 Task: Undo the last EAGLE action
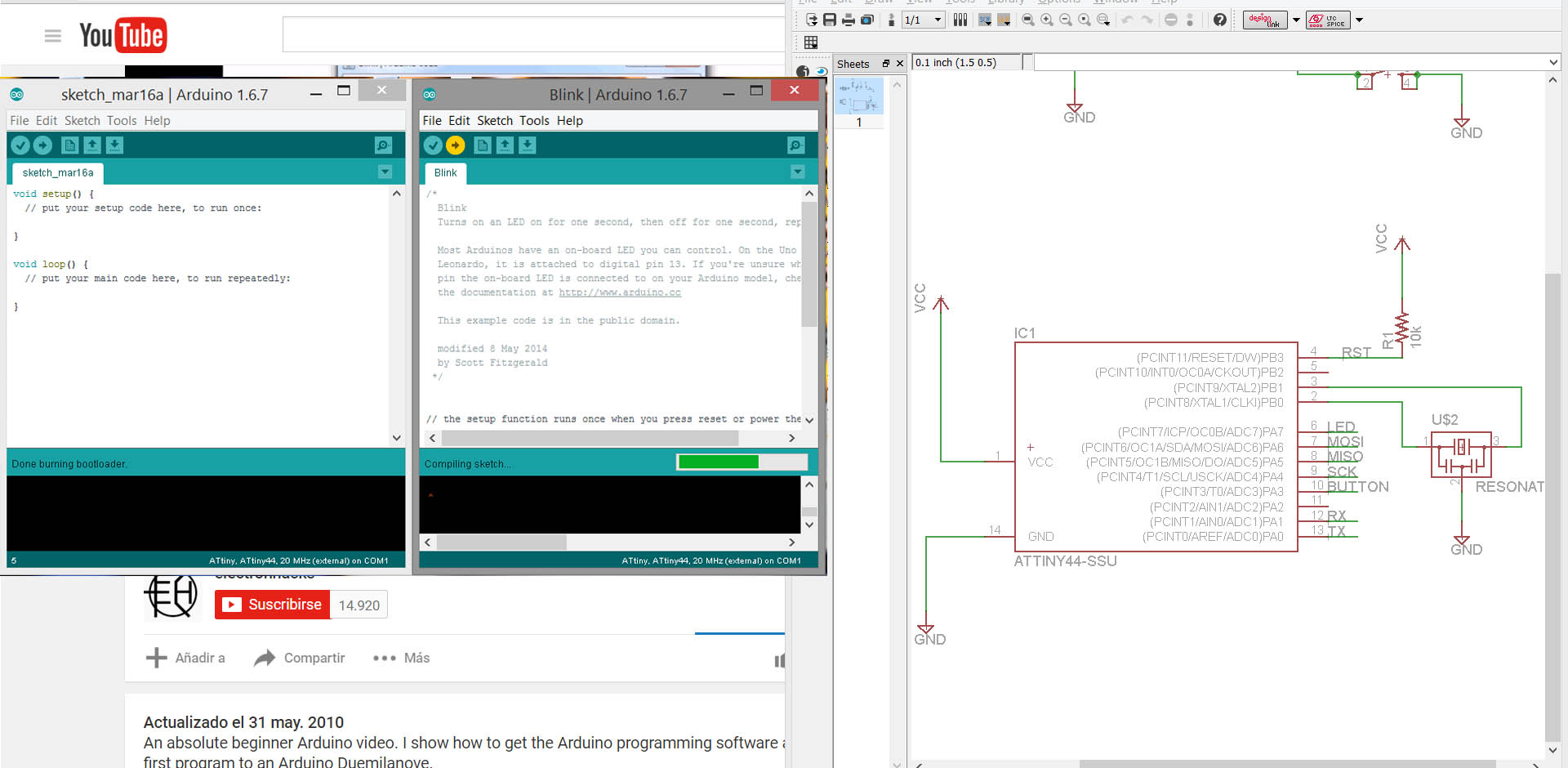coord(1128,20)
